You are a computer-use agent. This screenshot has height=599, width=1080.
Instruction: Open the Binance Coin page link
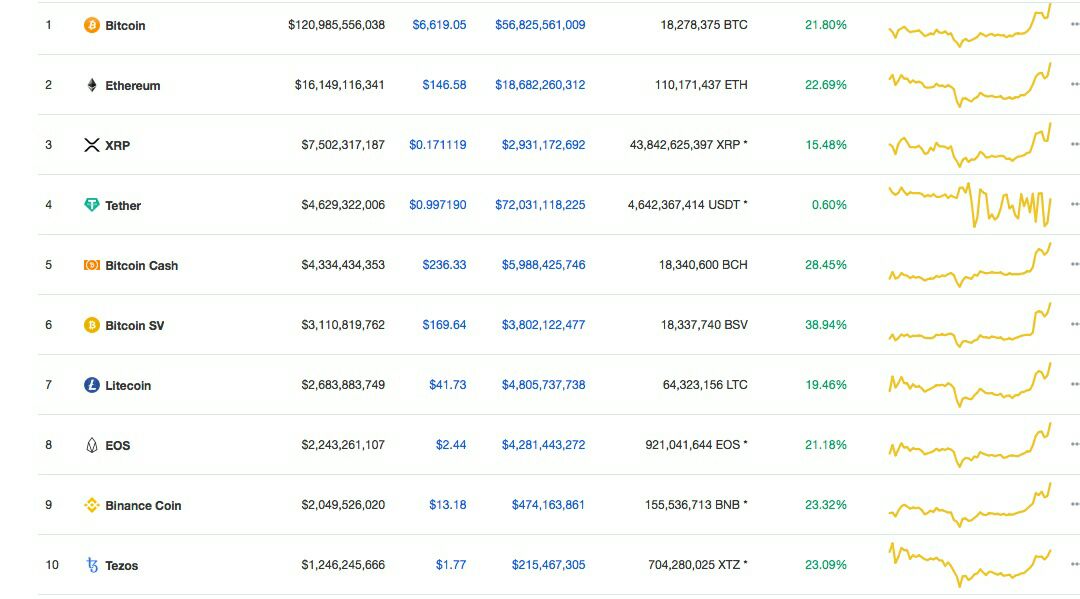pyautogui.click(x=143, y=505)
